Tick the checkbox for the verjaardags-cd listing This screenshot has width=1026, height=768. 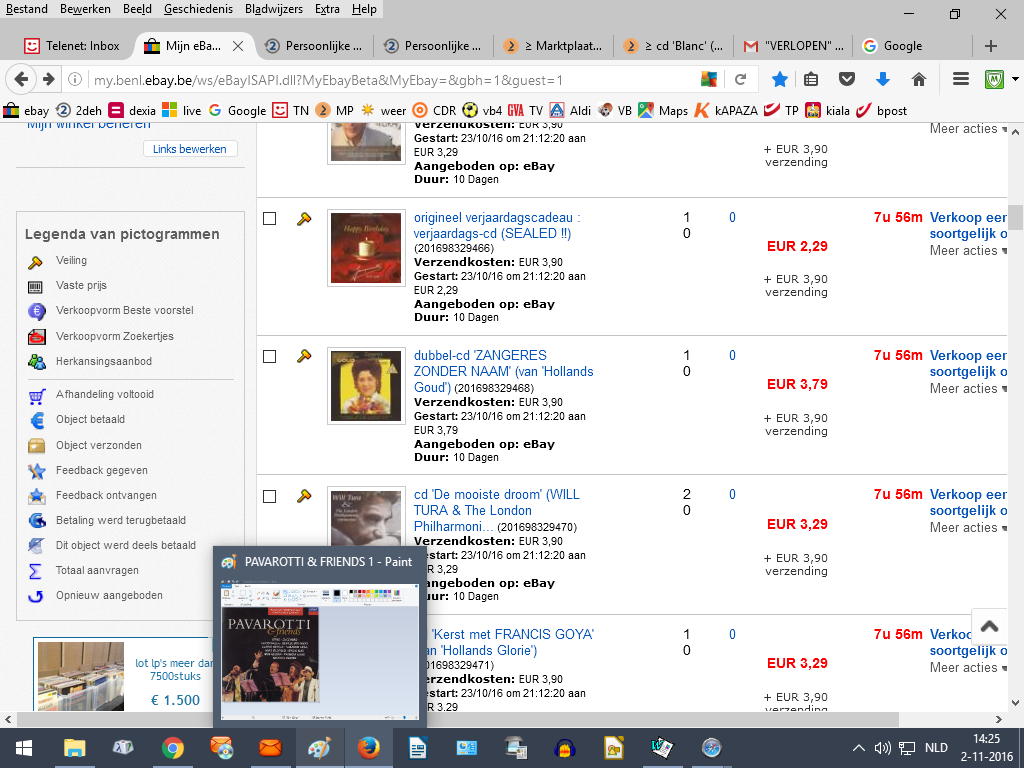point(270,218)
